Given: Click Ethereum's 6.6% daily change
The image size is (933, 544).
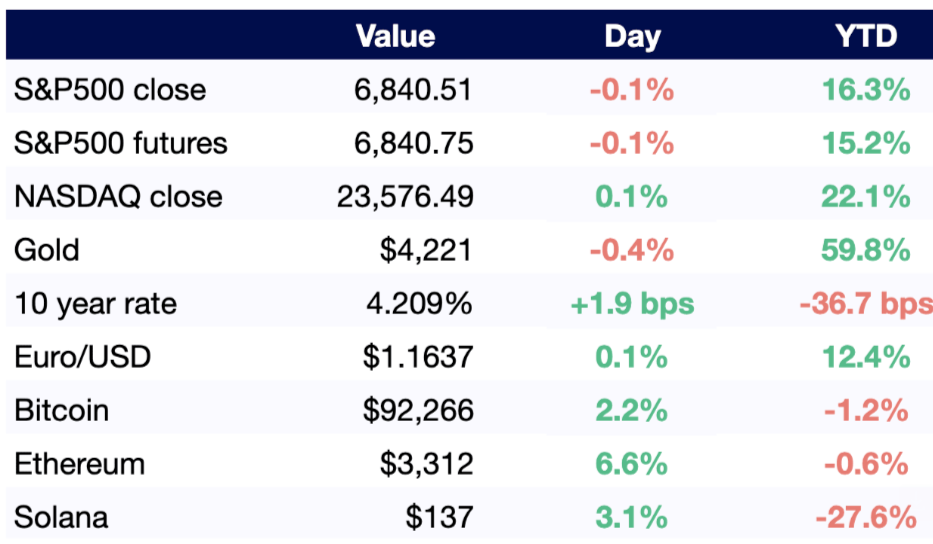Looking at the screenshot, I should (632, 464).
